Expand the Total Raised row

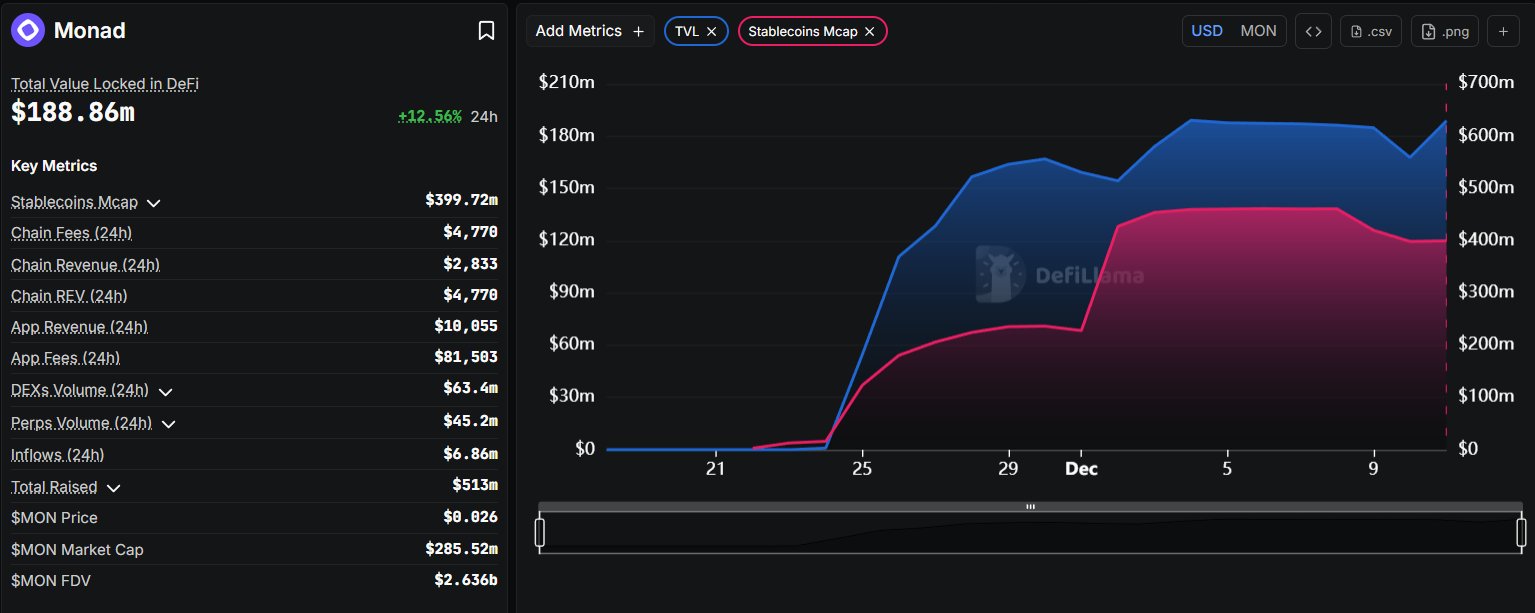tap(114, 488)
